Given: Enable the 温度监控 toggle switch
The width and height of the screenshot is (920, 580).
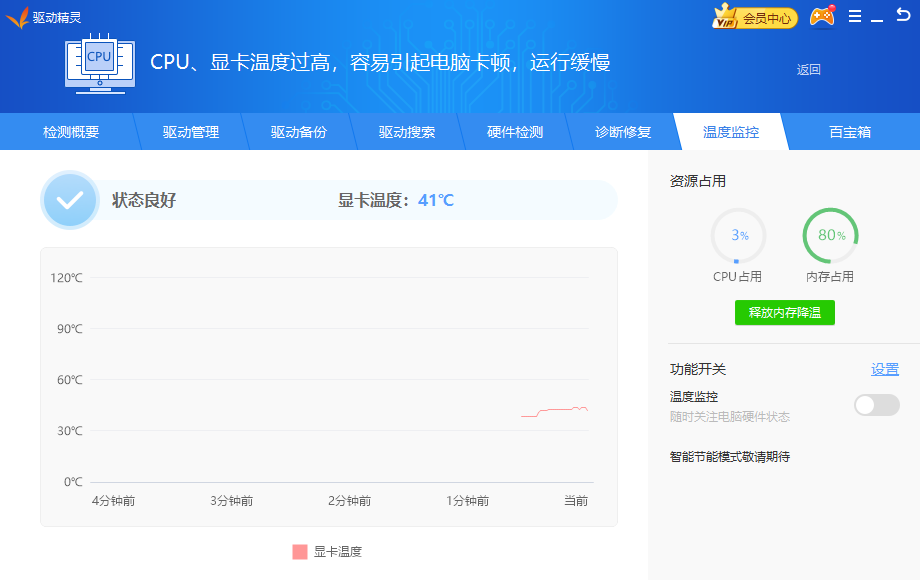Looking at the screenshot, I should pos(876,405).
